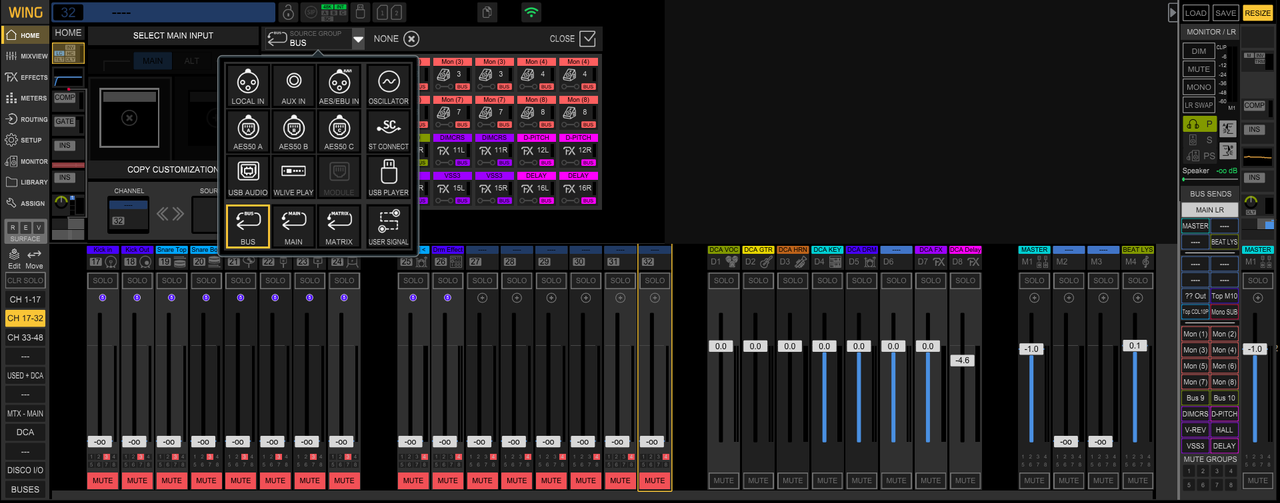
Task: Switch to DCA layer
Action: [24, 432]
